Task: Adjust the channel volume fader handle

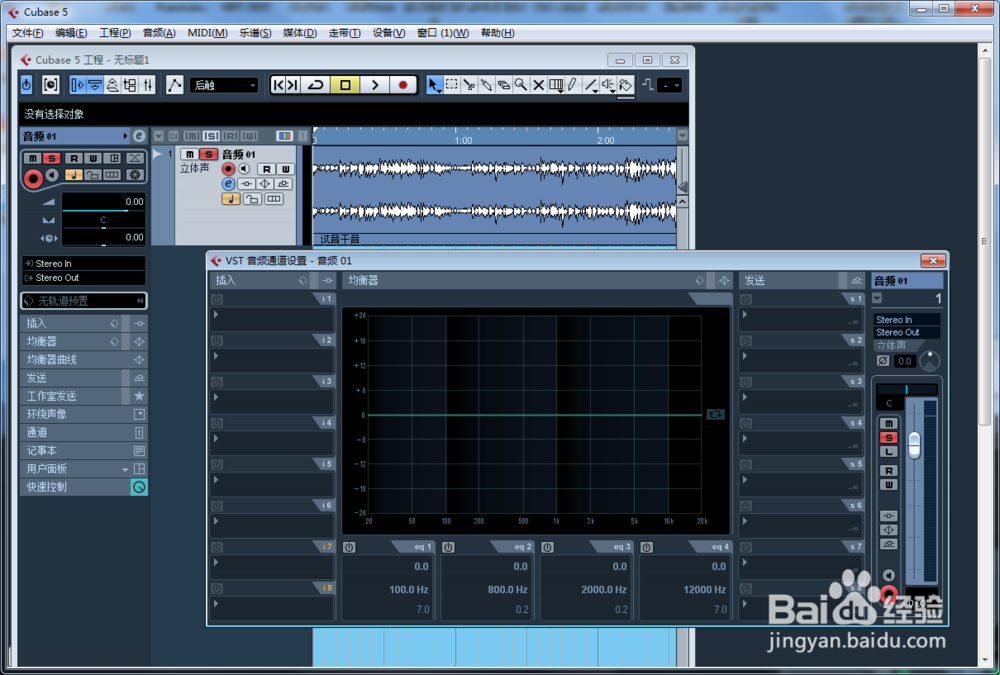Action: click(914, 445)
